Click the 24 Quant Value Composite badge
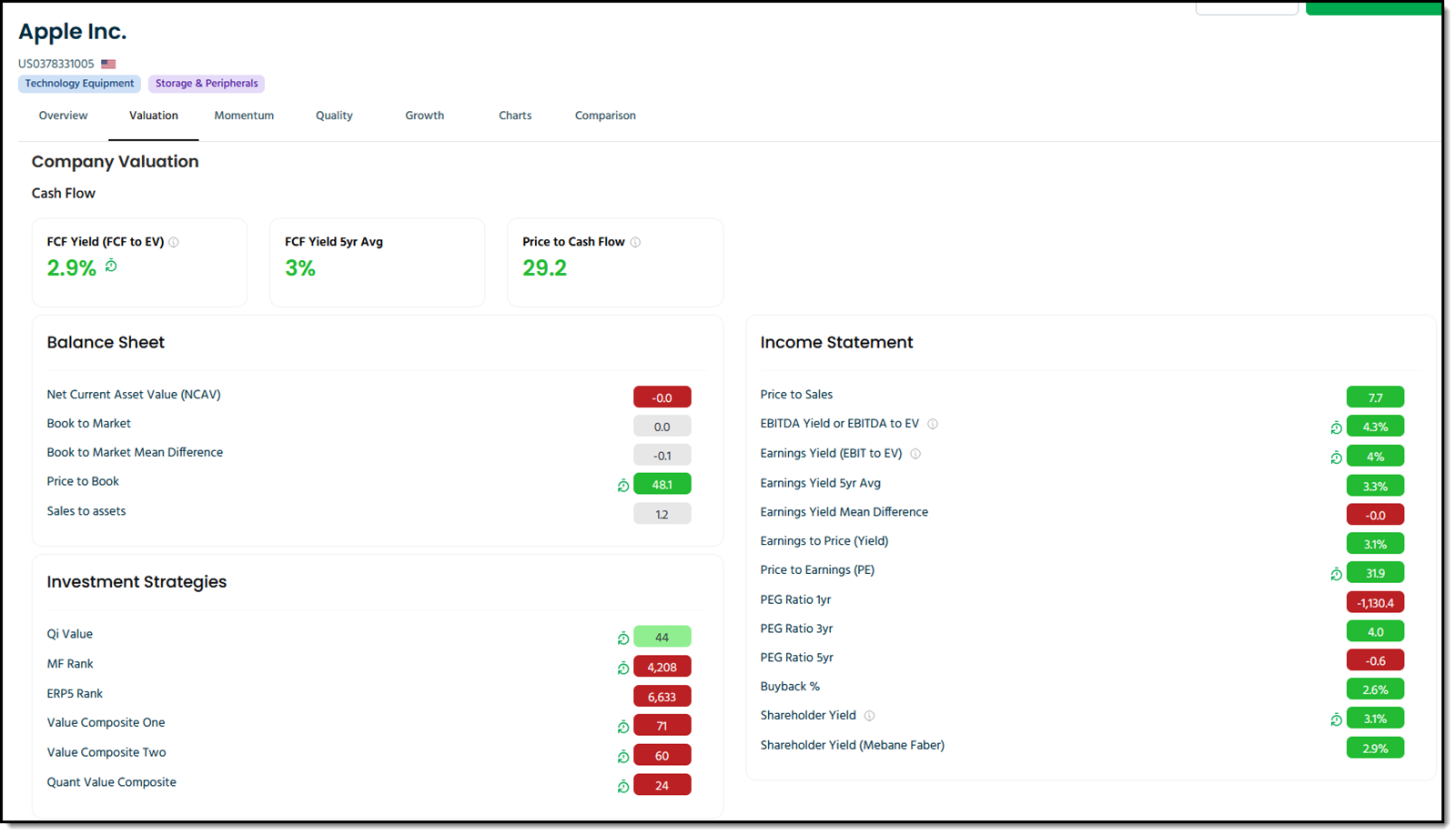The width and height of the screenshot is (1456, 835). [x=662, y=785]
